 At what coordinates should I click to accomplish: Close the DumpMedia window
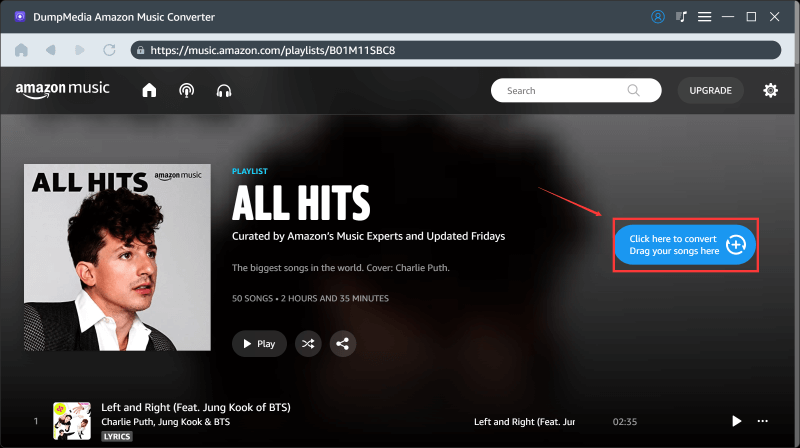(774, 17)
